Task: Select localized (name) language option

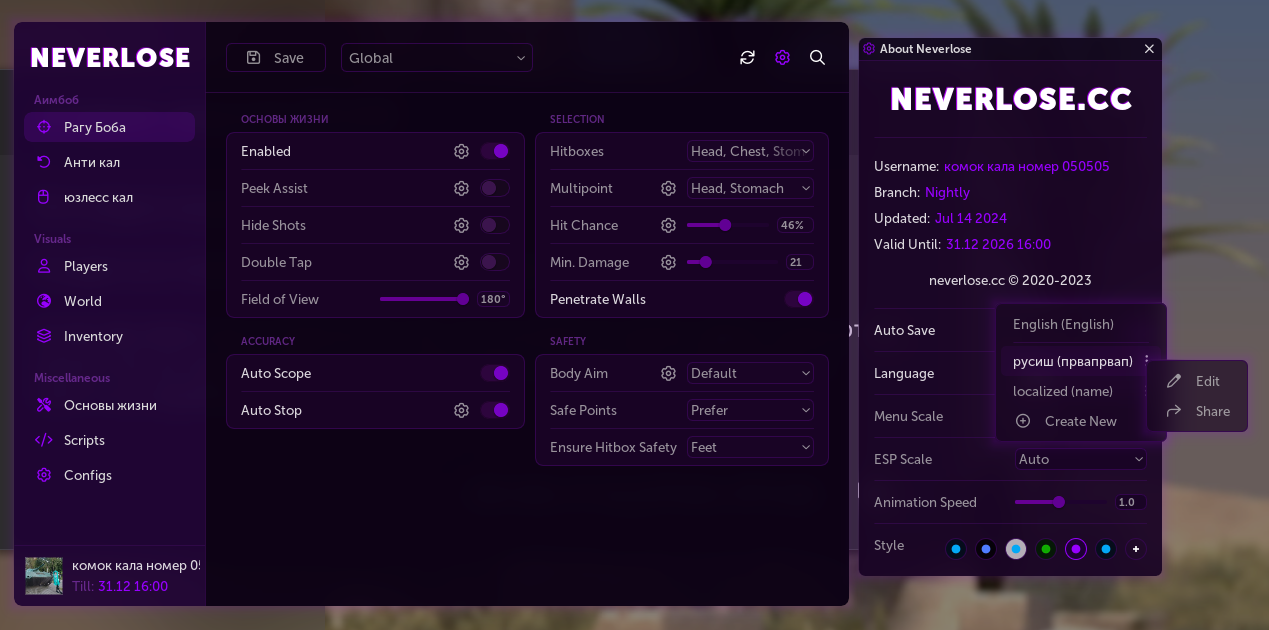Action: (x=1063, y=391)
